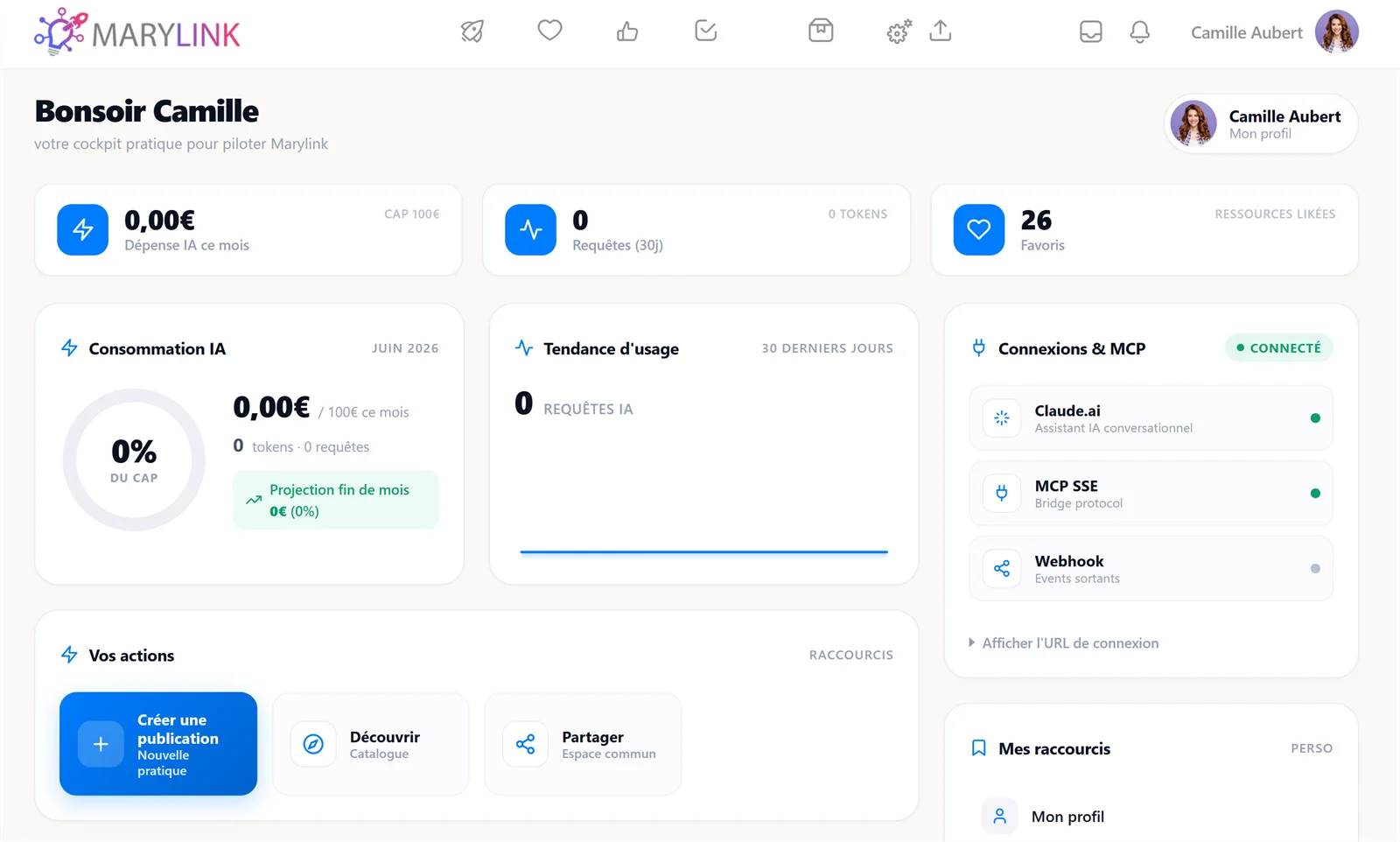Open the rocket icon in top navigation

click(472, 32)
